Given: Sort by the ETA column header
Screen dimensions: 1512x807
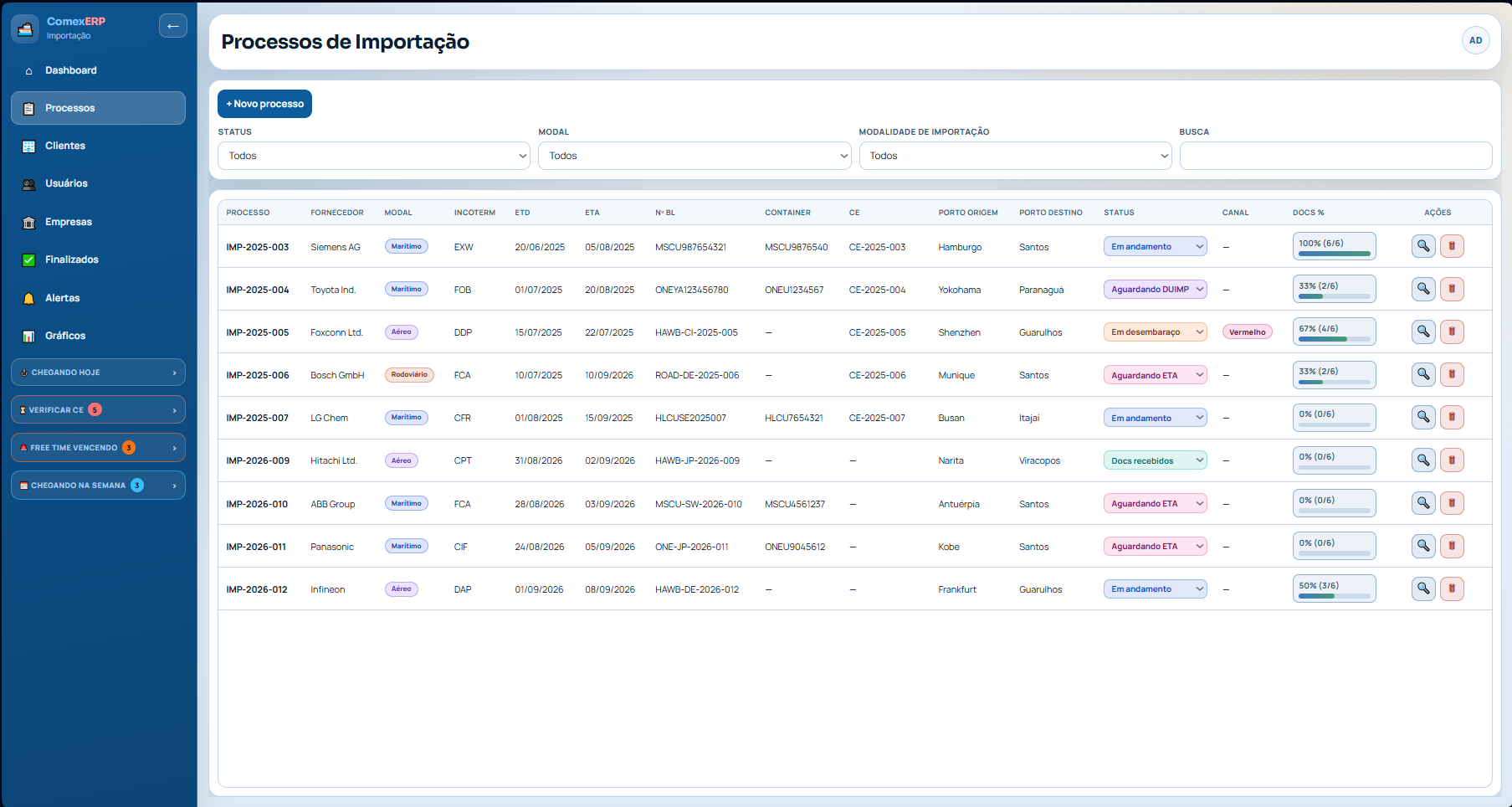Looking at the screenshot, I should click(x=592, y=213).
